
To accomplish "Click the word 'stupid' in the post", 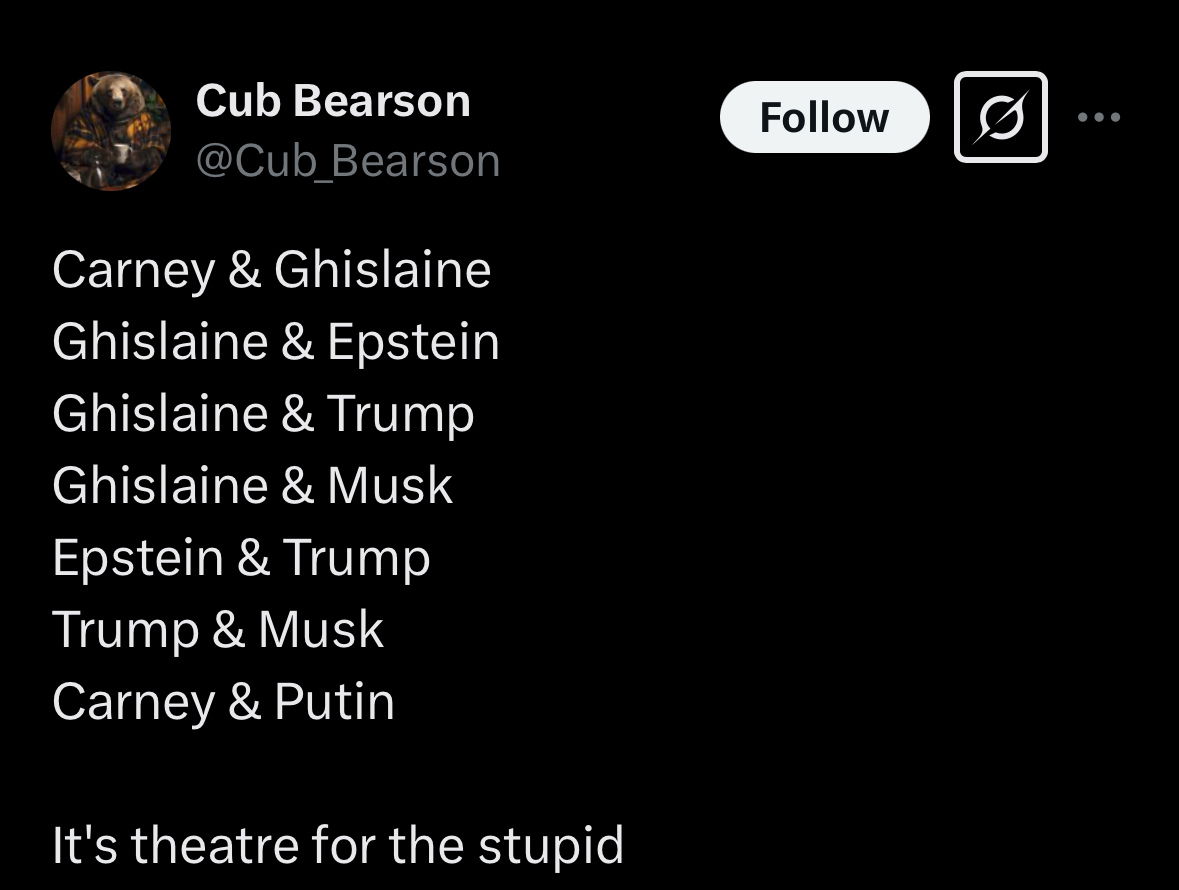I will coord(551,845).
